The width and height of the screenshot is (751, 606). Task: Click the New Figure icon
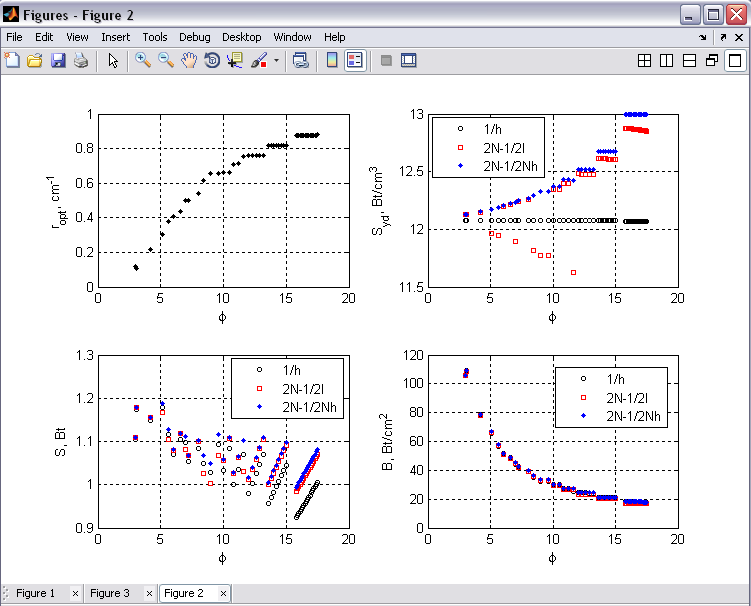[11, 60]
